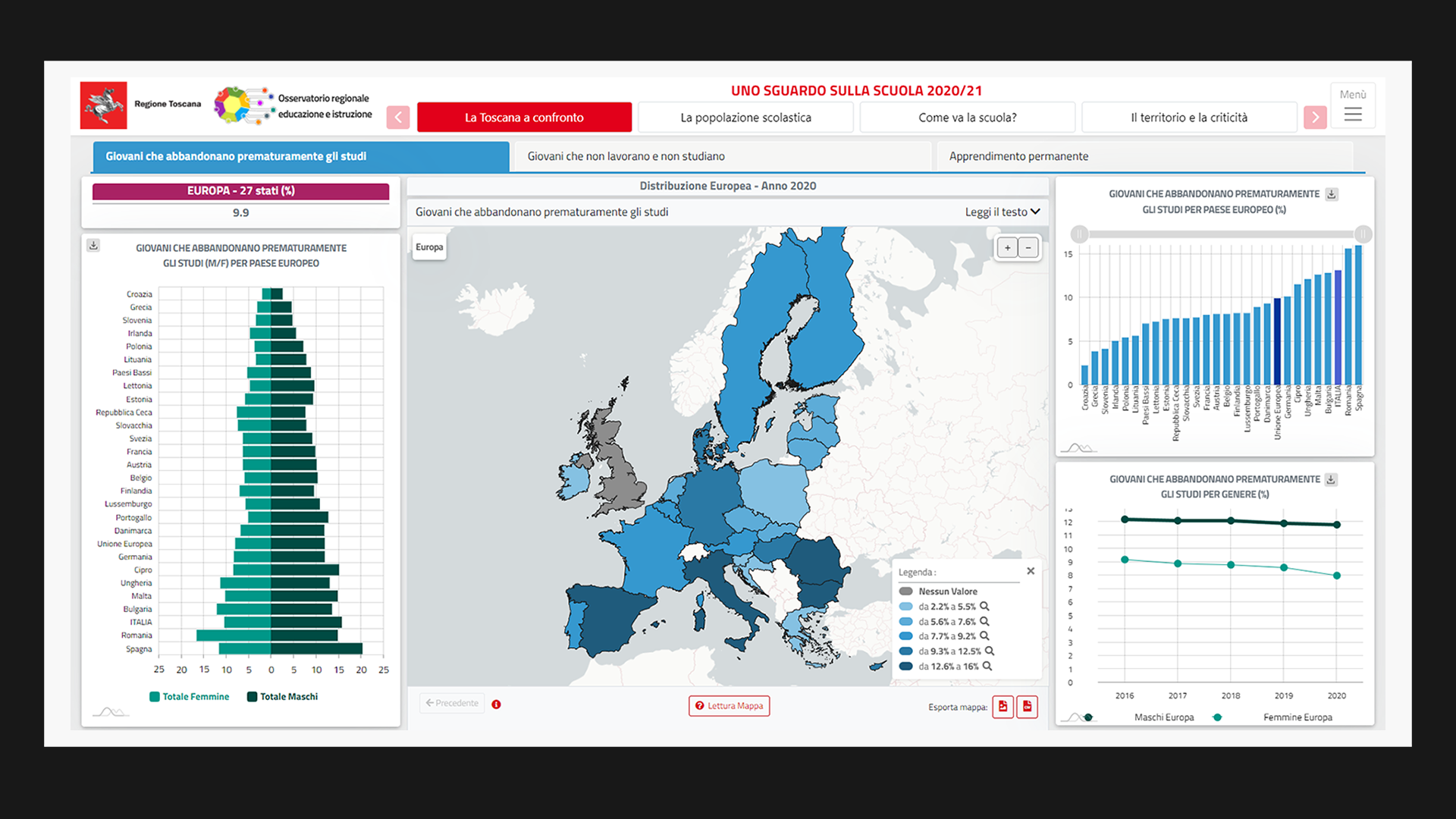This screenshot has height=819, width=1456.
Task: Open Come va la scuola? section
Action: 967,118
